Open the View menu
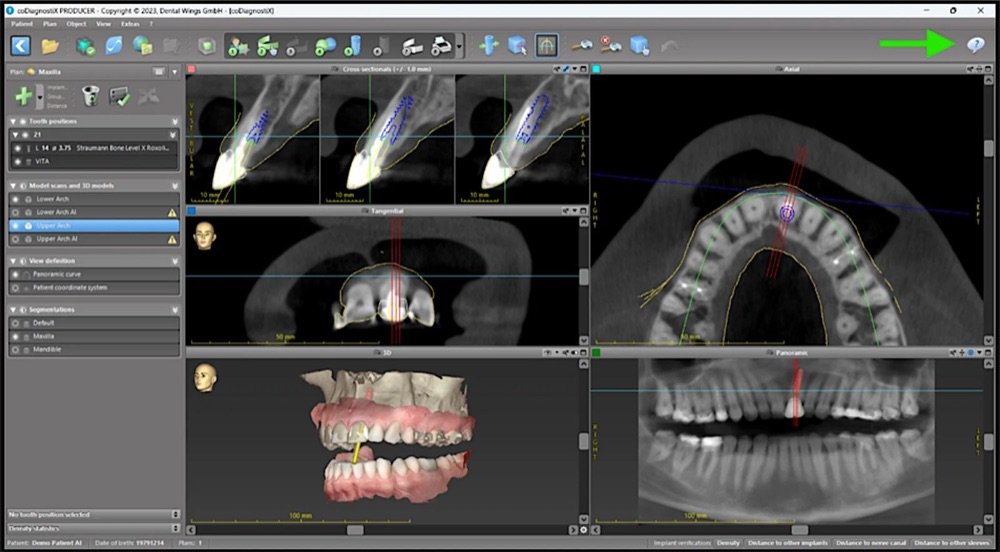 click(103, 24)
